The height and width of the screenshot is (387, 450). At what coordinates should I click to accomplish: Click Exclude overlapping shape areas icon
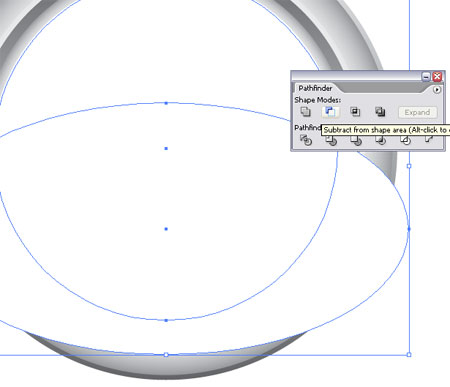pos(380,112)
